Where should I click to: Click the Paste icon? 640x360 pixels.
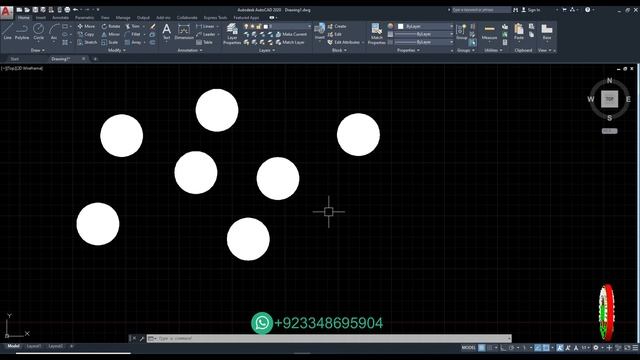tap(519, 31)
